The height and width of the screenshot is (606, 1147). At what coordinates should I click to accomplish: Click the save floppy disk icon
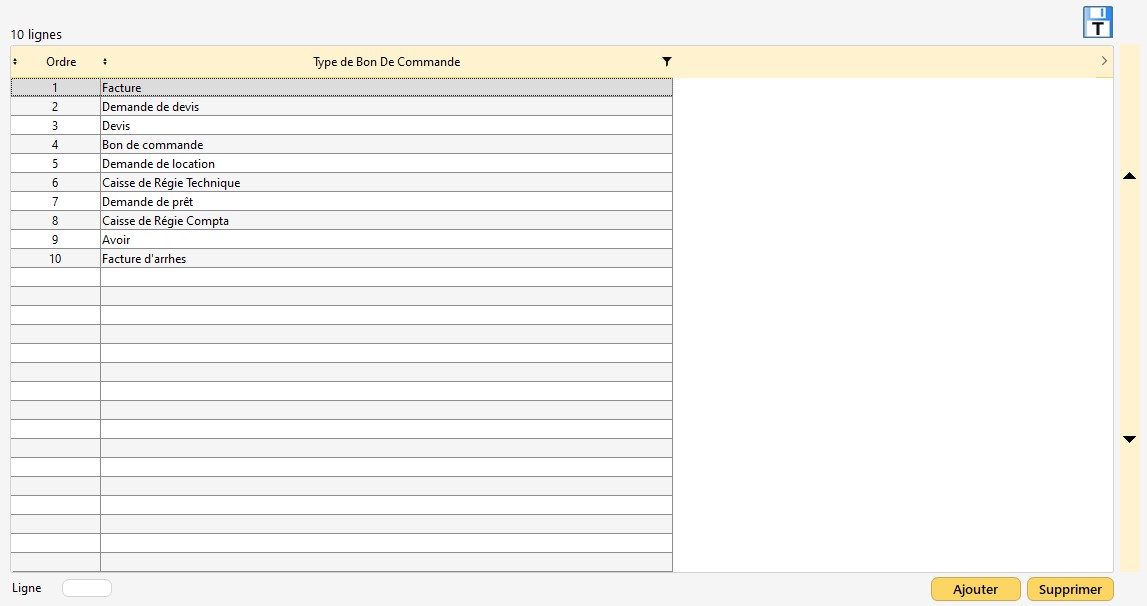coord(1097,22)
